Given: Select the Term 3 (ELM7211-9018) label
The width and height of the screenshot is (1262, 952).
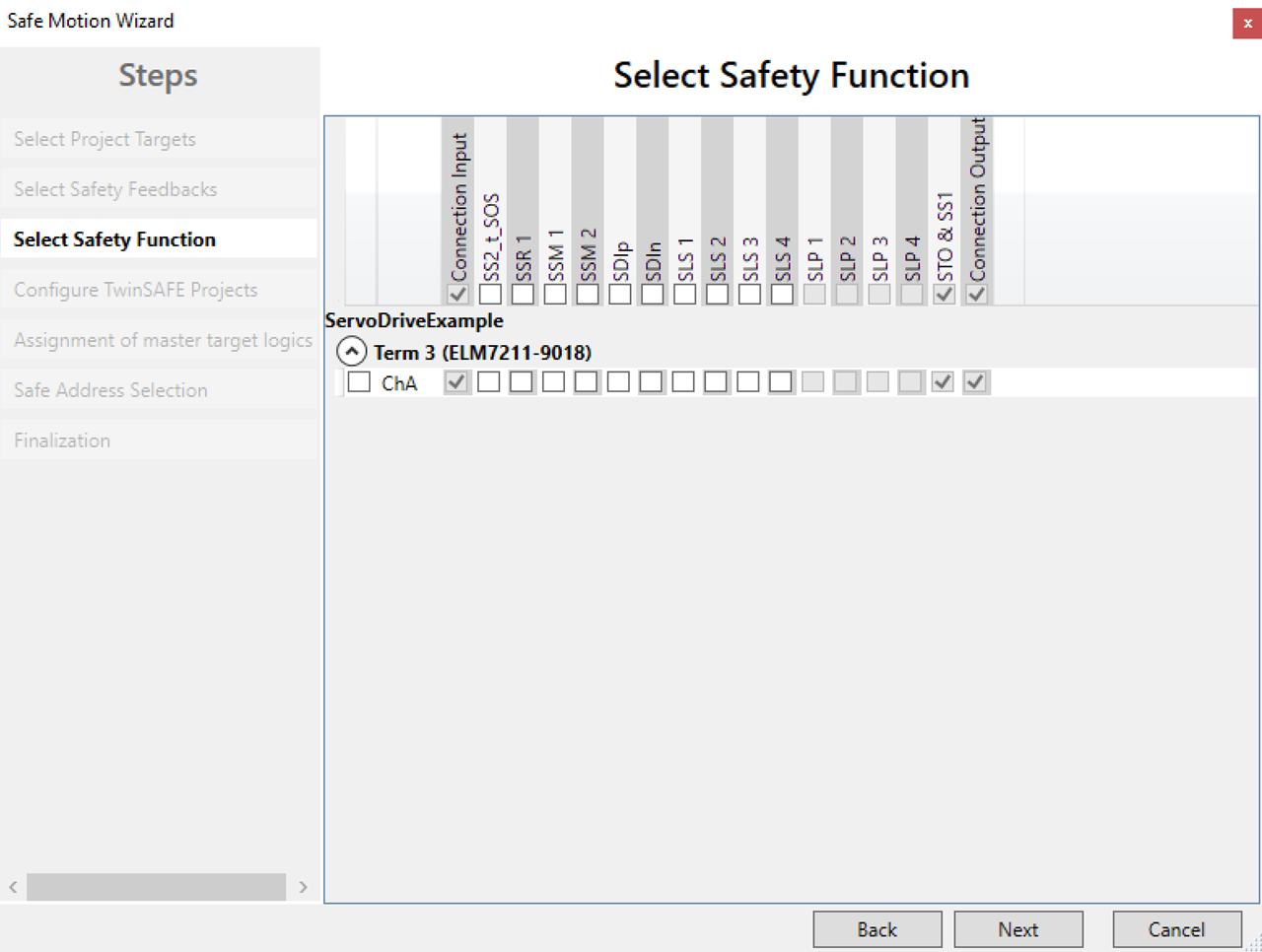Looking at the screenshot, I should [x=482, y=352].
